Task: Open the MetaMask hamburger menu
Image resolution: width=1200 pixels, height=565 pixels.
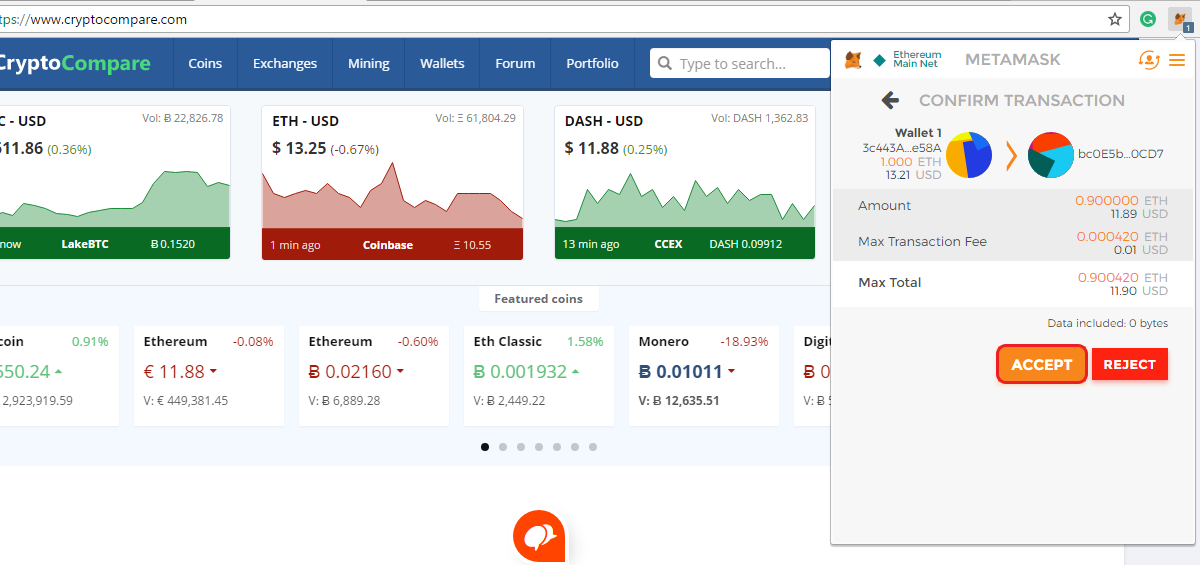Action: [1176, 60]
